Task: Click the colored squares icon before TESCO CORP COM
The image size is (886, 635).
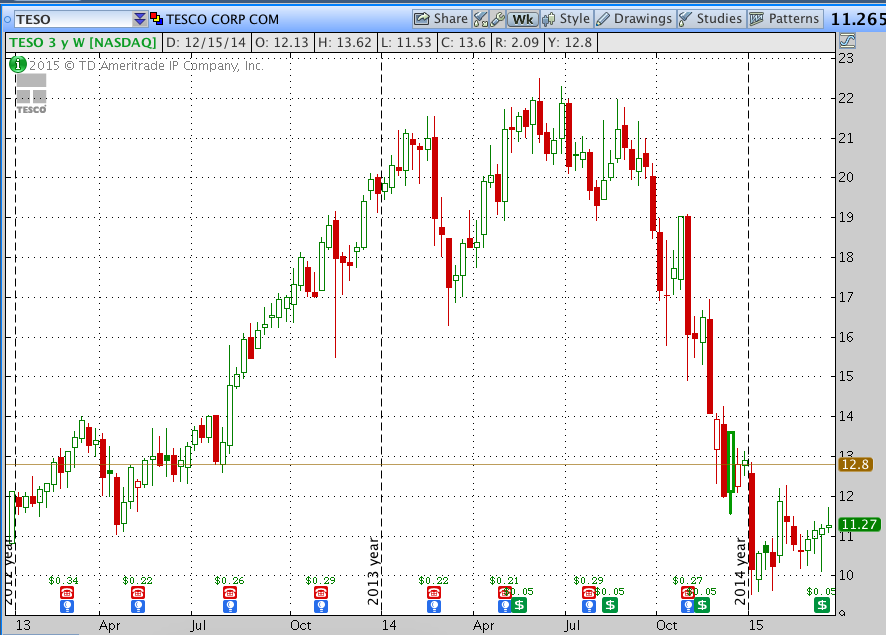Action: tap(157, 19)
